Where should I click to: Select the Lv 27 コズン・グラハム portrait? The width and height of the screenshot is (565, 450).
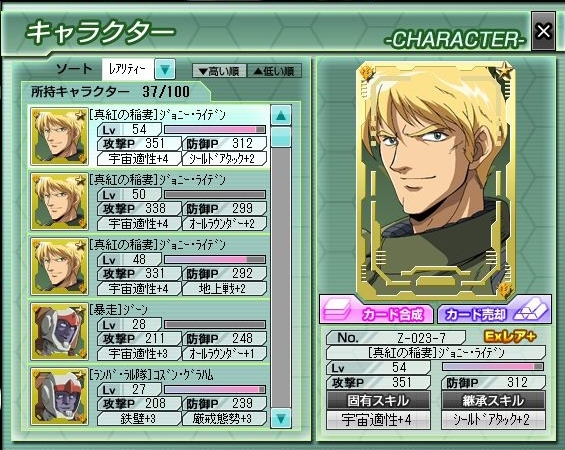point(59,396)
